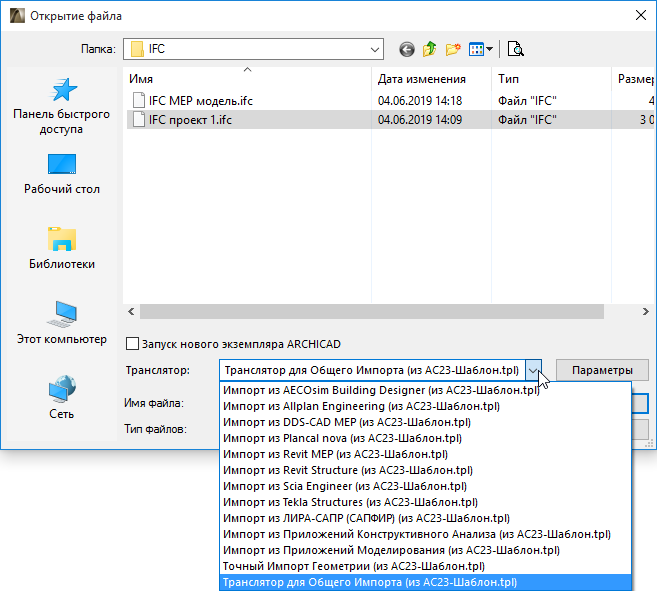Close the Открытие файла dialog
Viewport: 657px width, 591px height.
(641, 16)
